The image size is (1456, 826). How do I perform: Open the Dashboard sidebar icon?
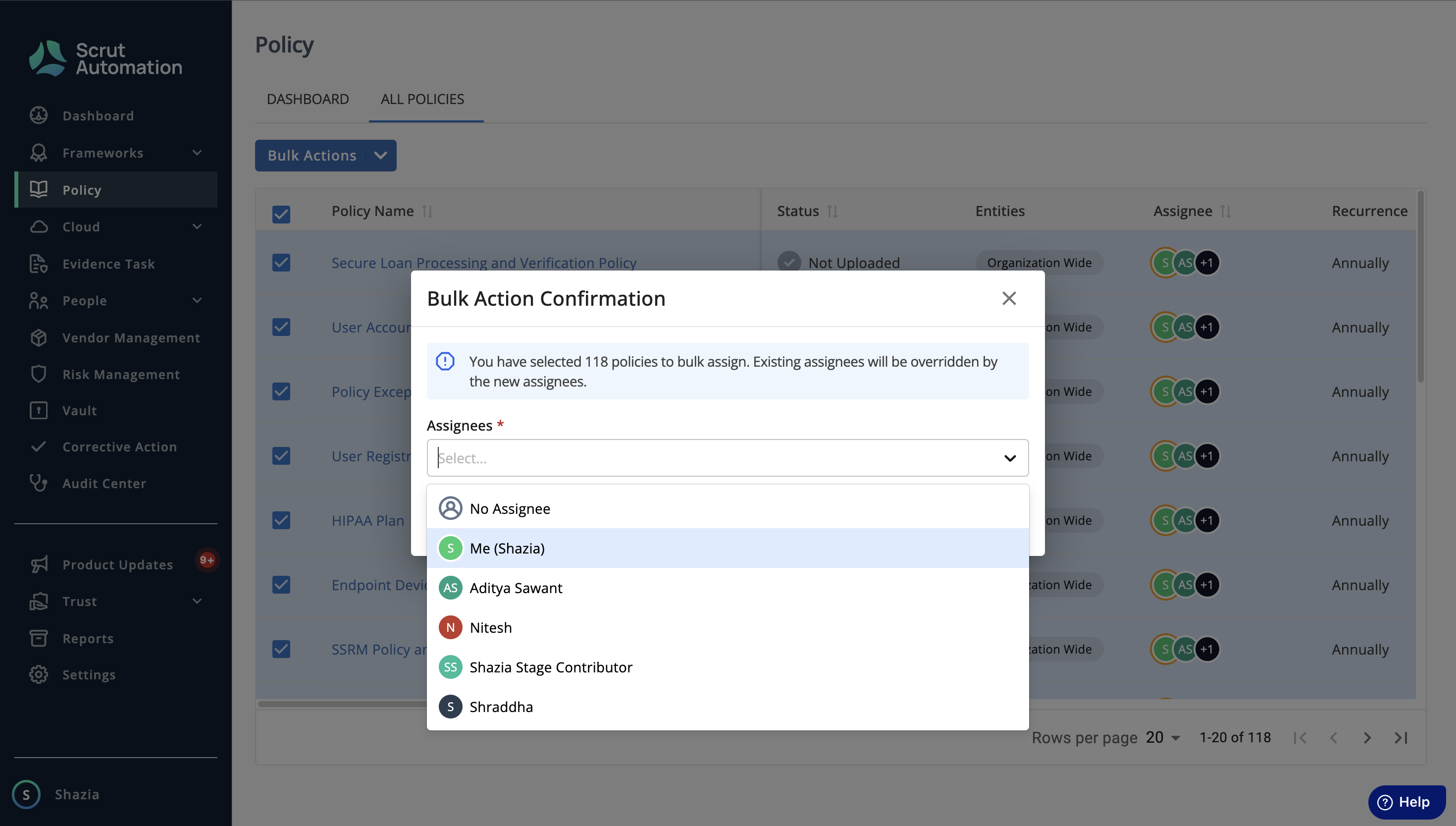click(39, 115)
